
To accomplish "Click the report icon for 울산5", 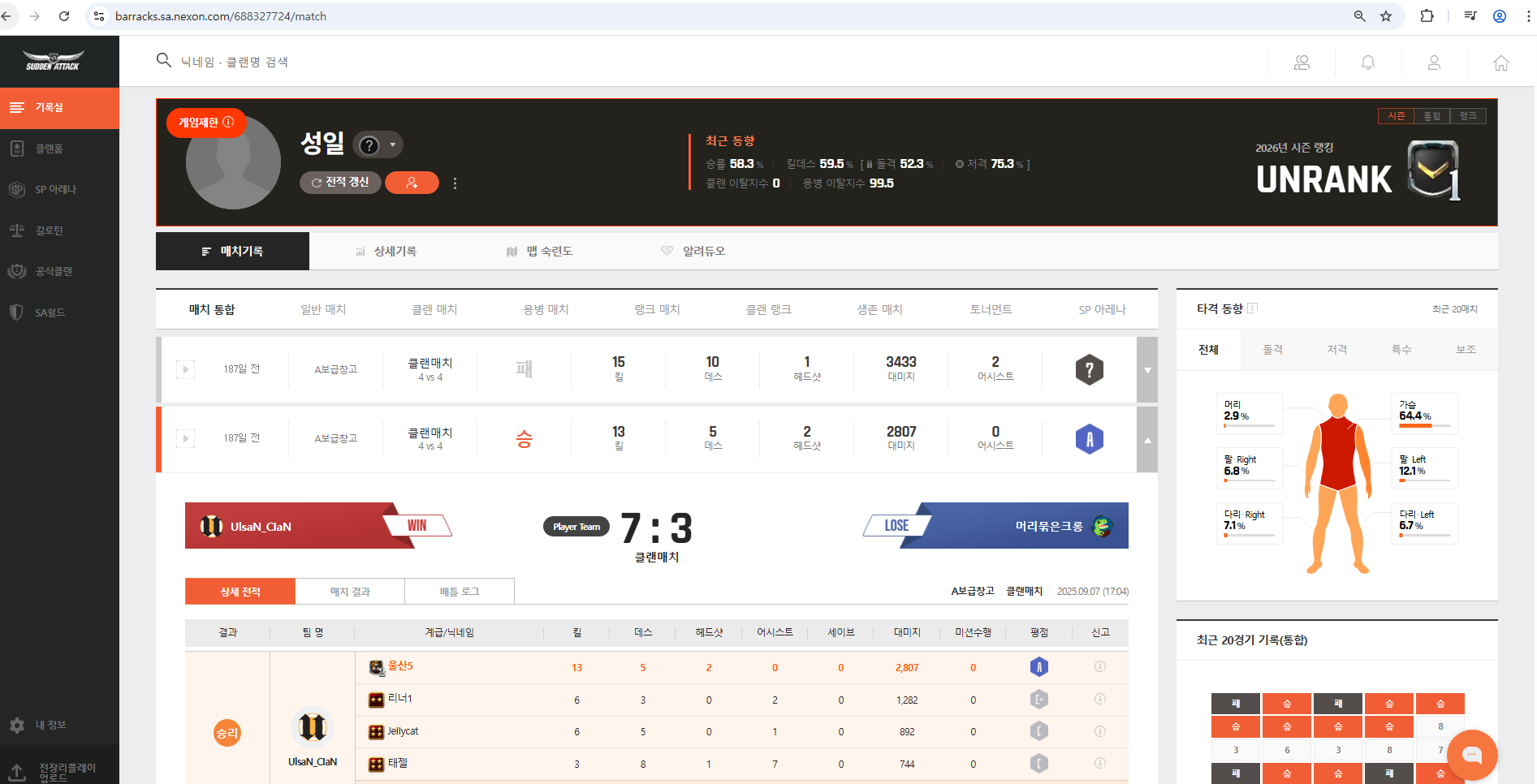I will [x=1100, y=666].
